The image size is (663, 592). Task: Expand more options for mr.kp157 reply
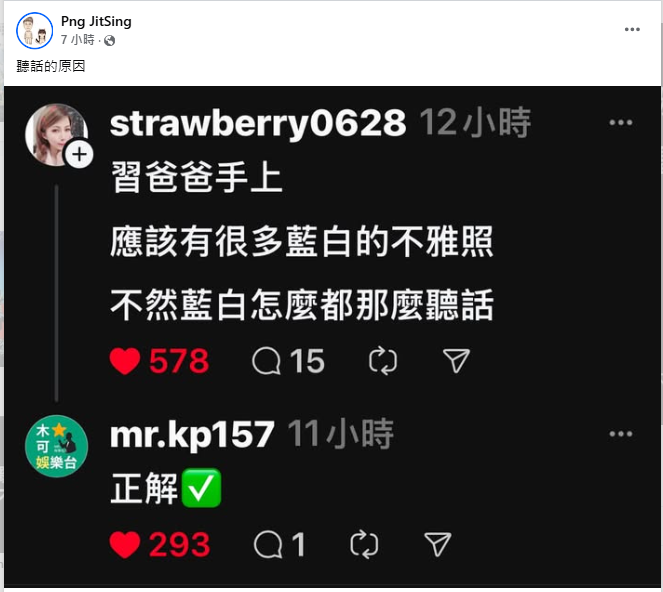coord(621,434)
